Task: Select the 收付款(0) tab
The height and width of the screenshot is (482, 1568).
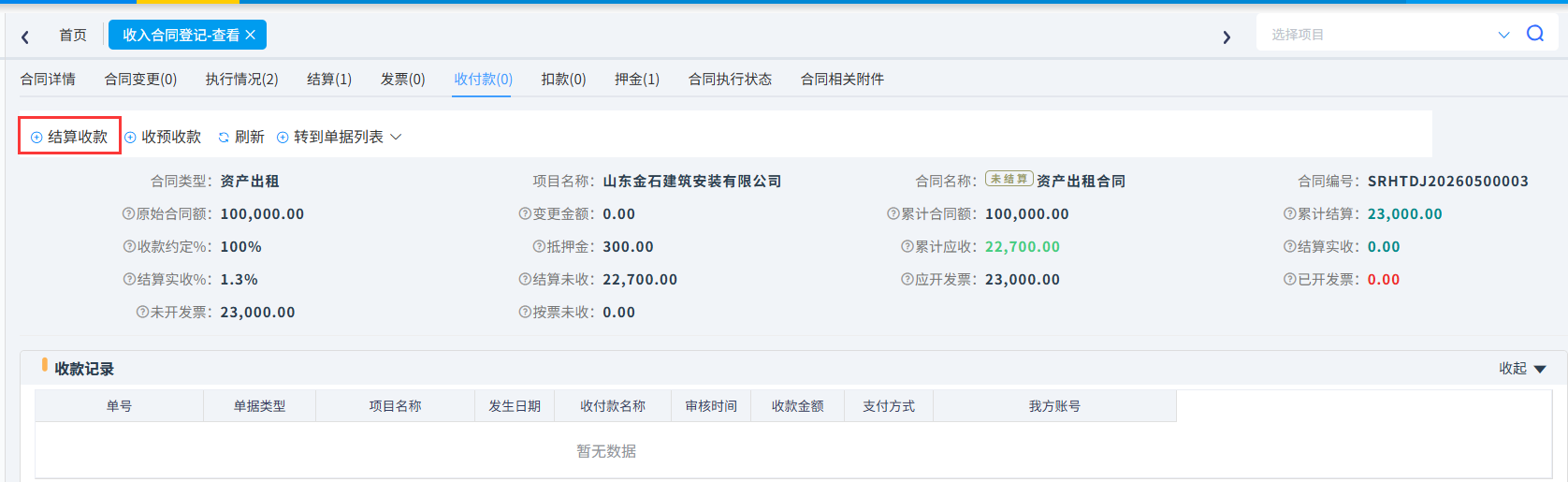Action: [483, 80]
